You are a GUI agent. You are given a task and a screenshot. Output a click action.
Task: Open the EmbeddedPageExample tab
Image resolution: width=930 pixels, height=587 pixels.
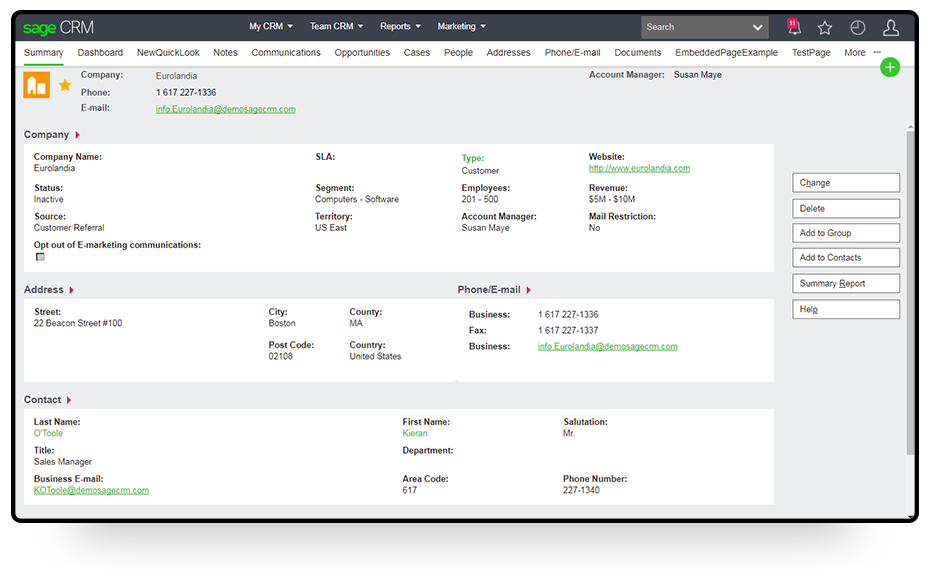tap(726, 52)
